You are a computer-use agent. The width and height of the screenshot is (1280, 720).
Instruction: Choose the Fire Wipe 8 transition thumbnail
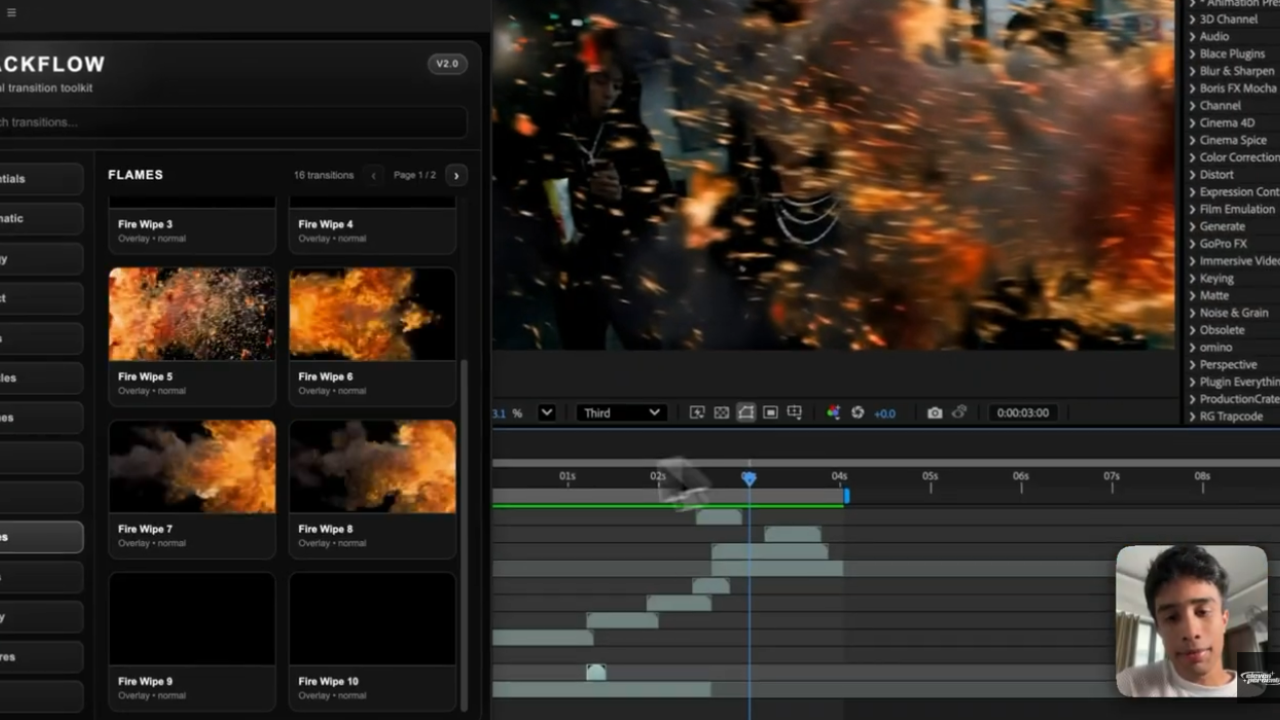coord(372,466)
